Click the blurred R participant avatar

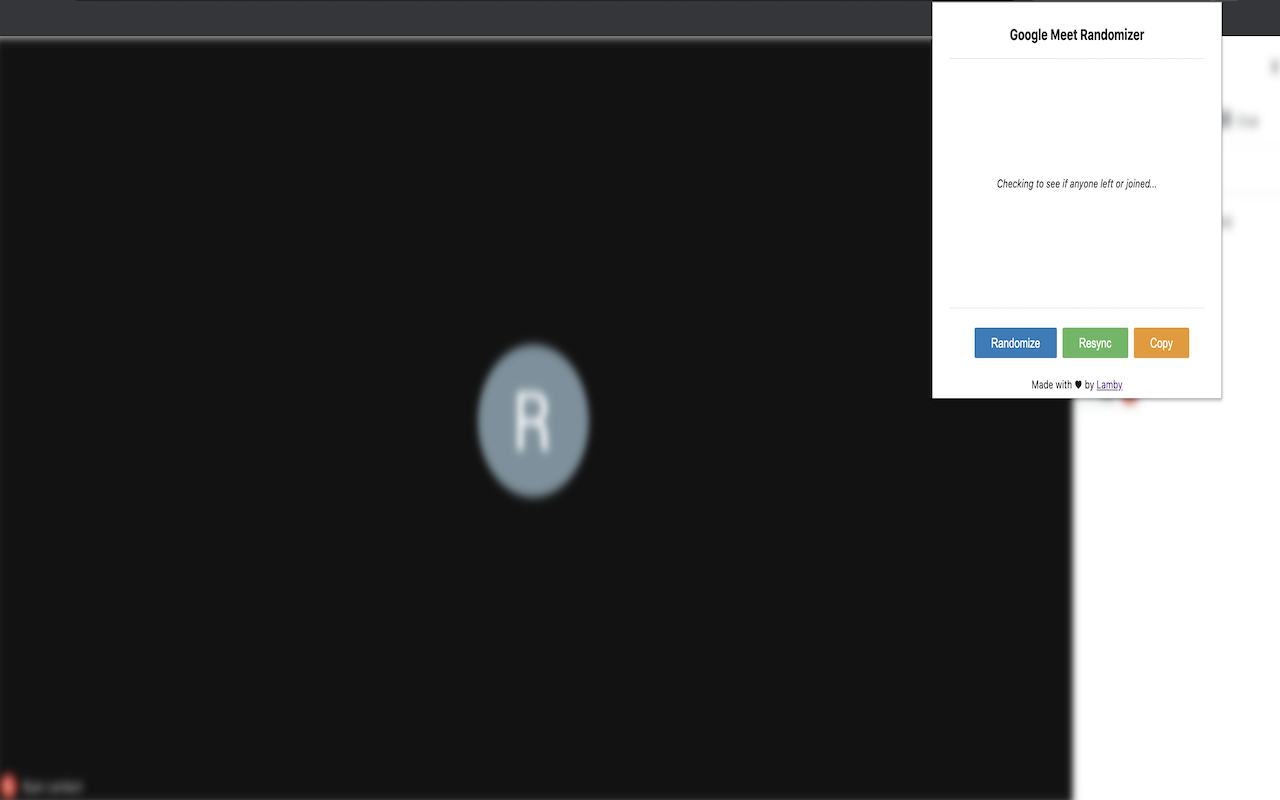533,421
